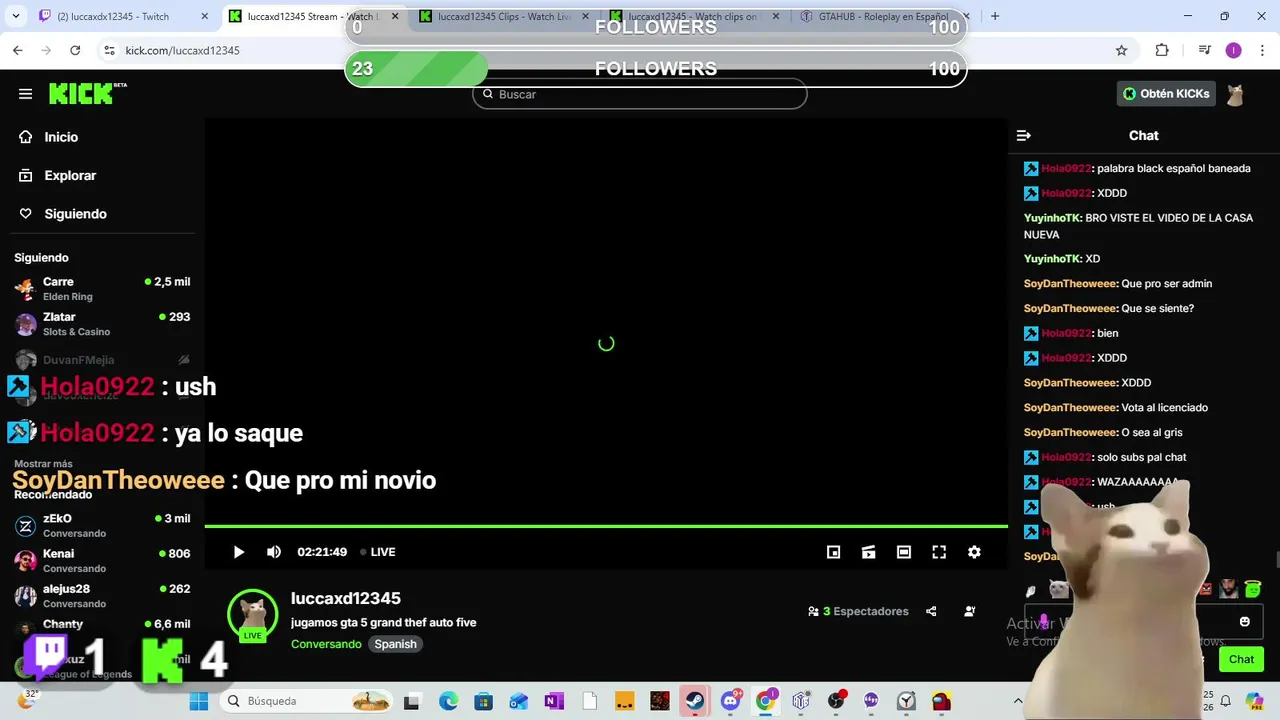
Task: Play the stream with the play button
Action: point(238,552)
